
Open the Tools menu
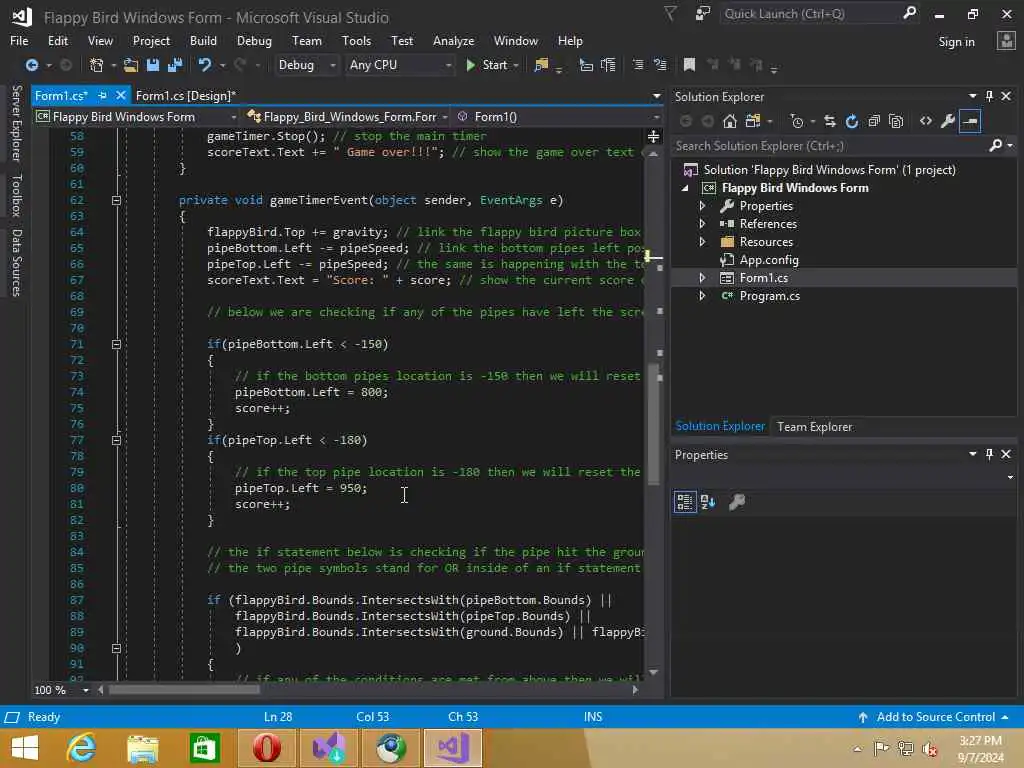click(356, 40)
